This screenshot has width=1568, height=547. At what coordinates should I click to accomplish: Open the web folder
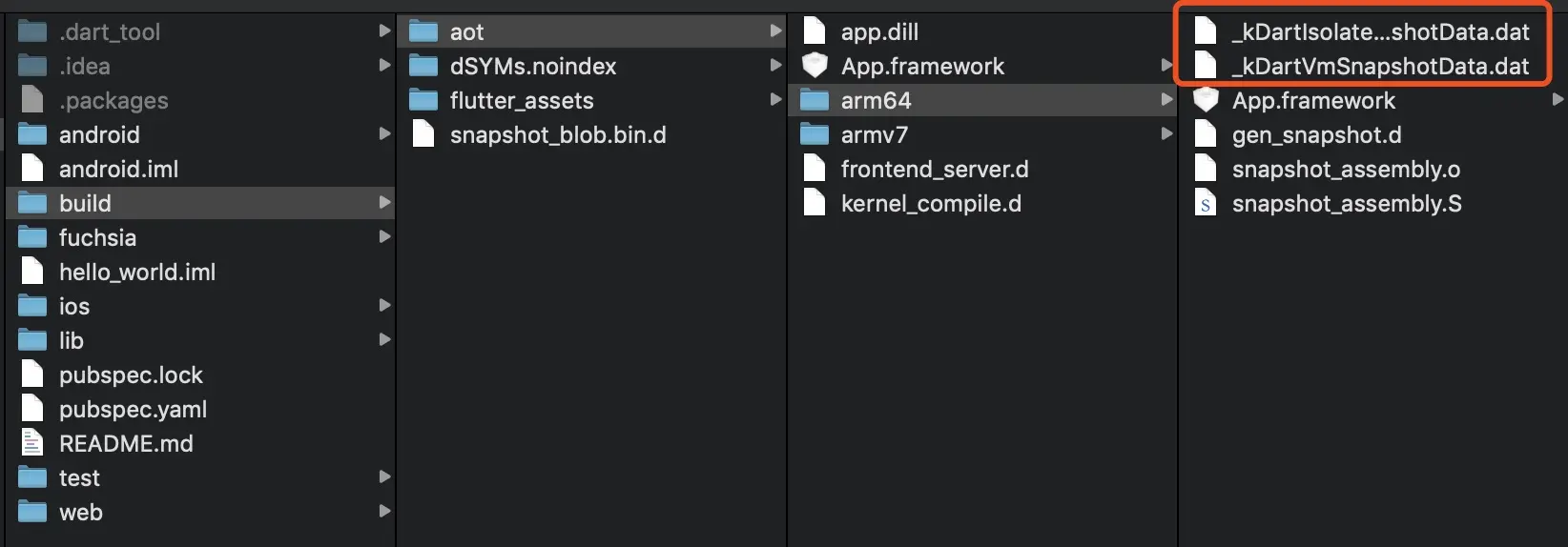[200, 512]
